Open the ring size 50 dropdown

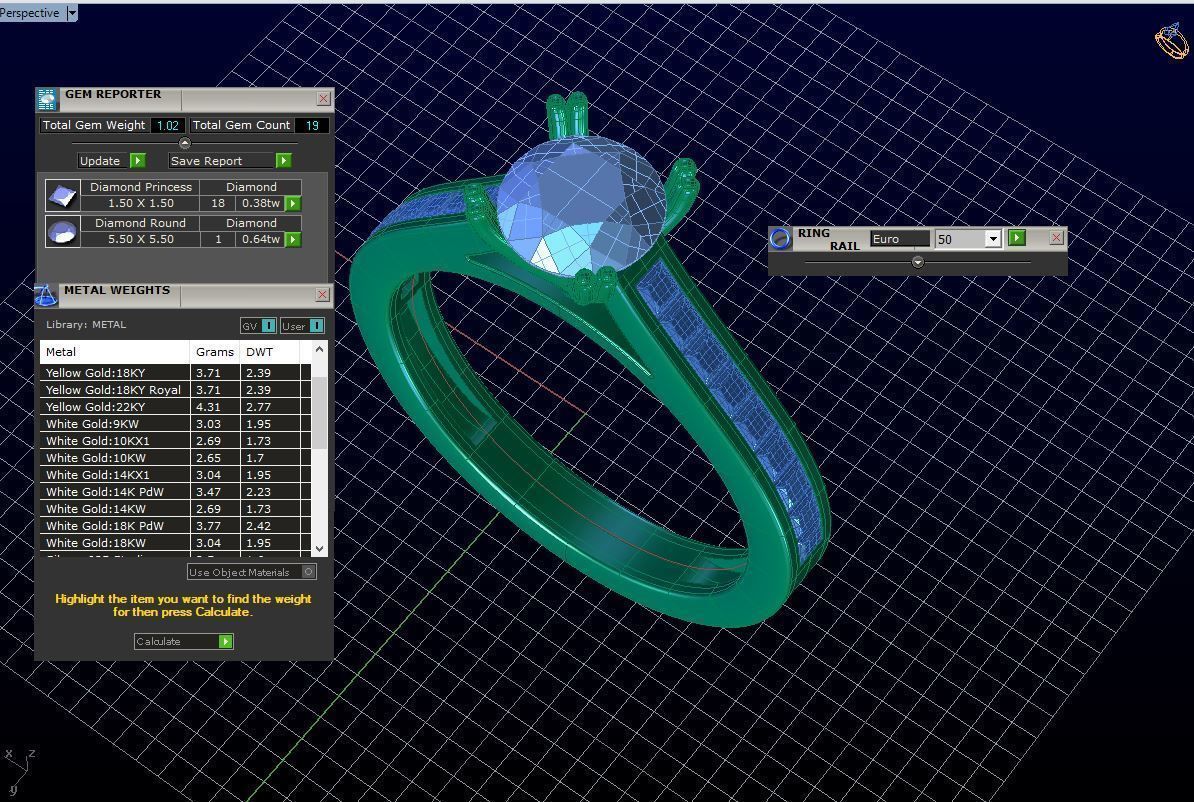(x=992, y=239)
